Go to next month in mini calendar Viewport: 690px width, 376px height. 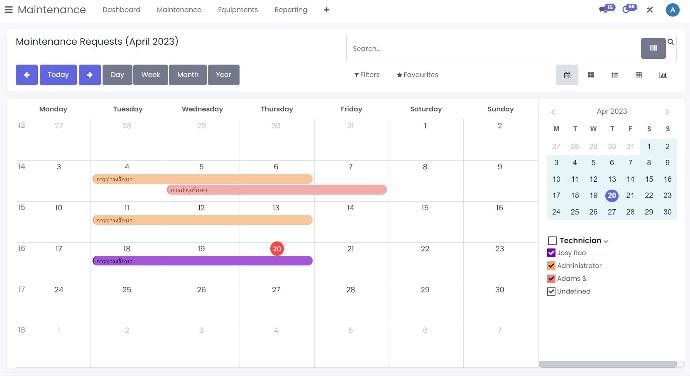pos(667,112)
